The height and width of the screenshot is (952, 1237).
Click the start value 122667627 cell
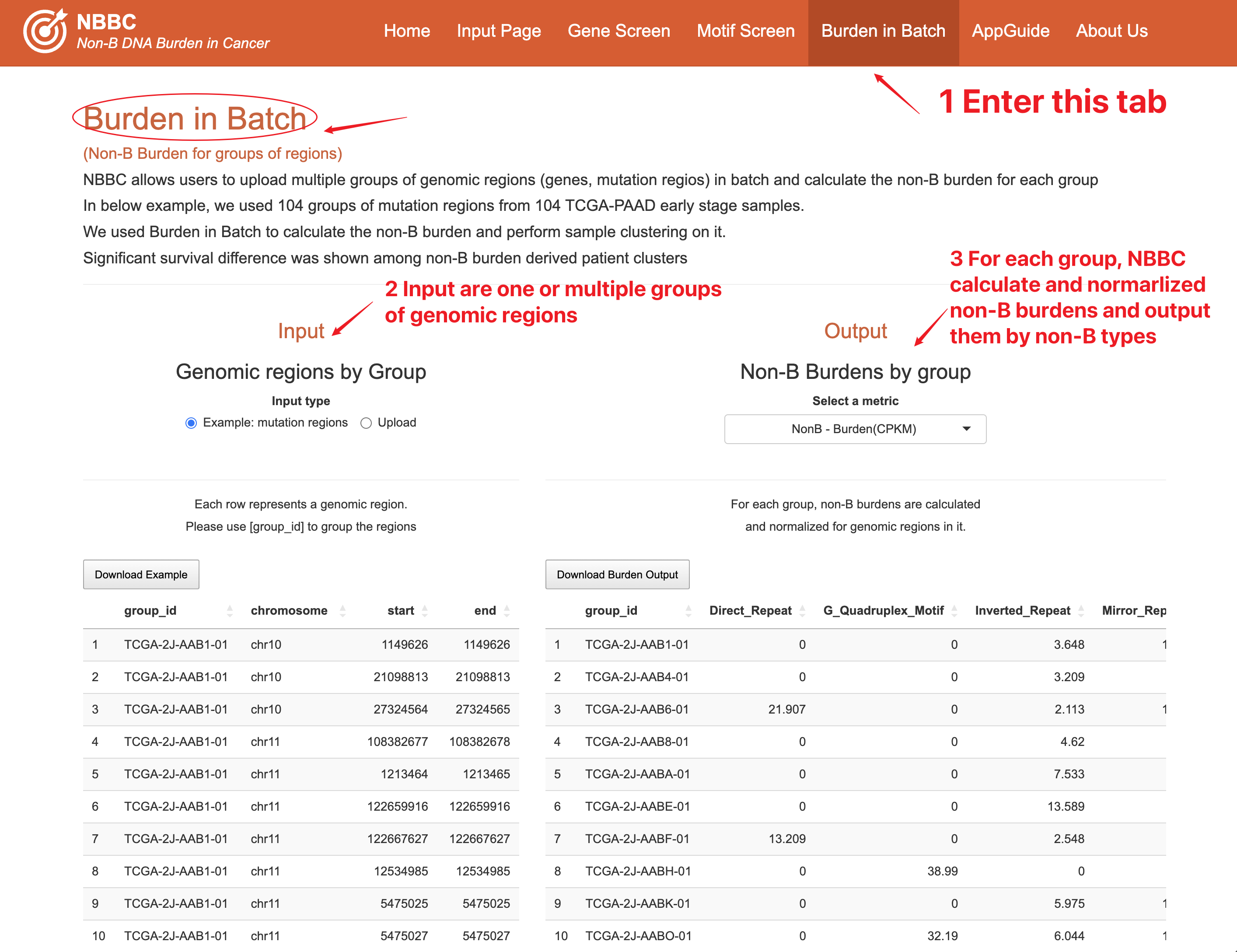(397, 839)
